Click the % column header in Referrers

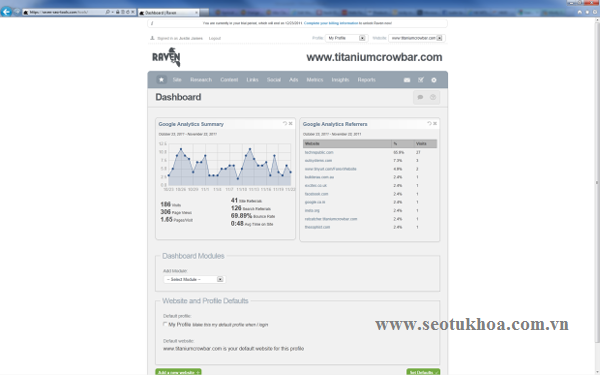(403, 143)
